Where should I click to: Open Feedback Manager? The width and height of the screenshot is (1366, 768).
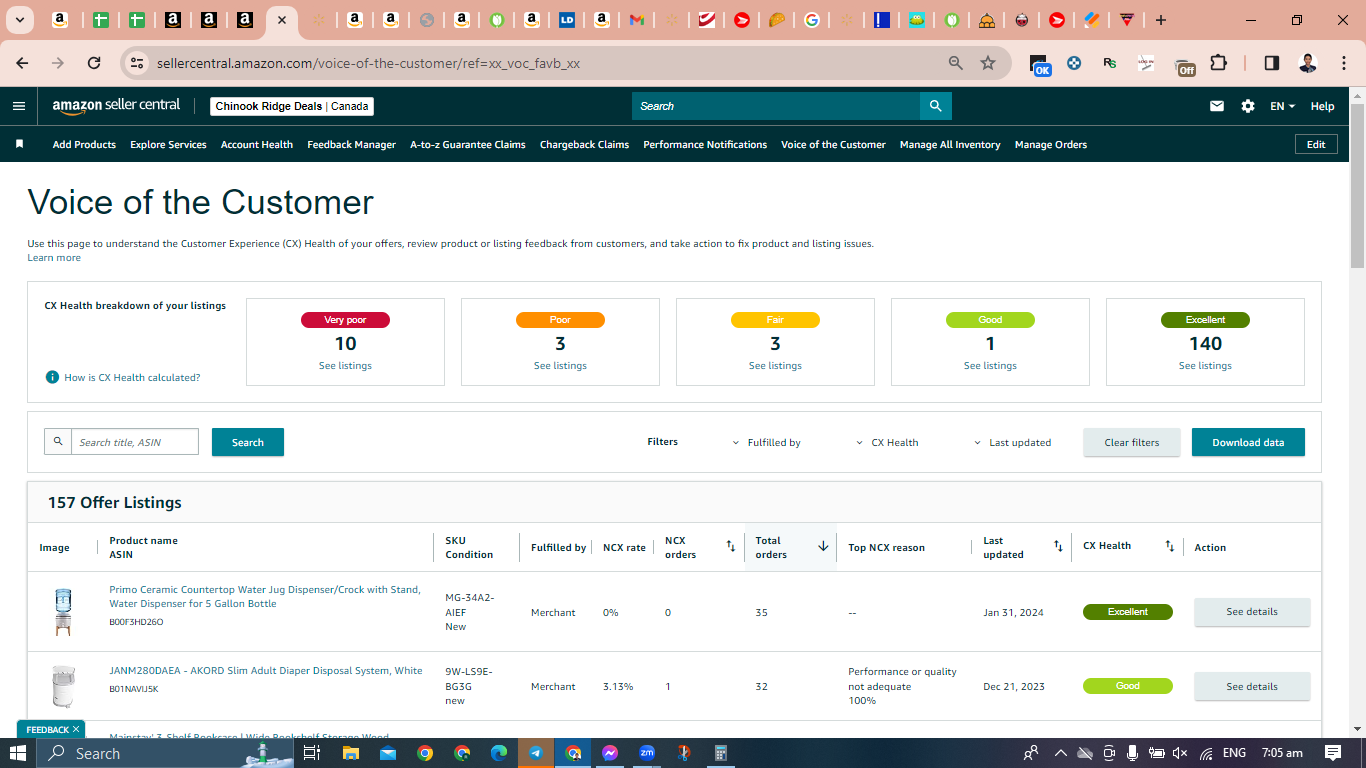coord(351,144)
